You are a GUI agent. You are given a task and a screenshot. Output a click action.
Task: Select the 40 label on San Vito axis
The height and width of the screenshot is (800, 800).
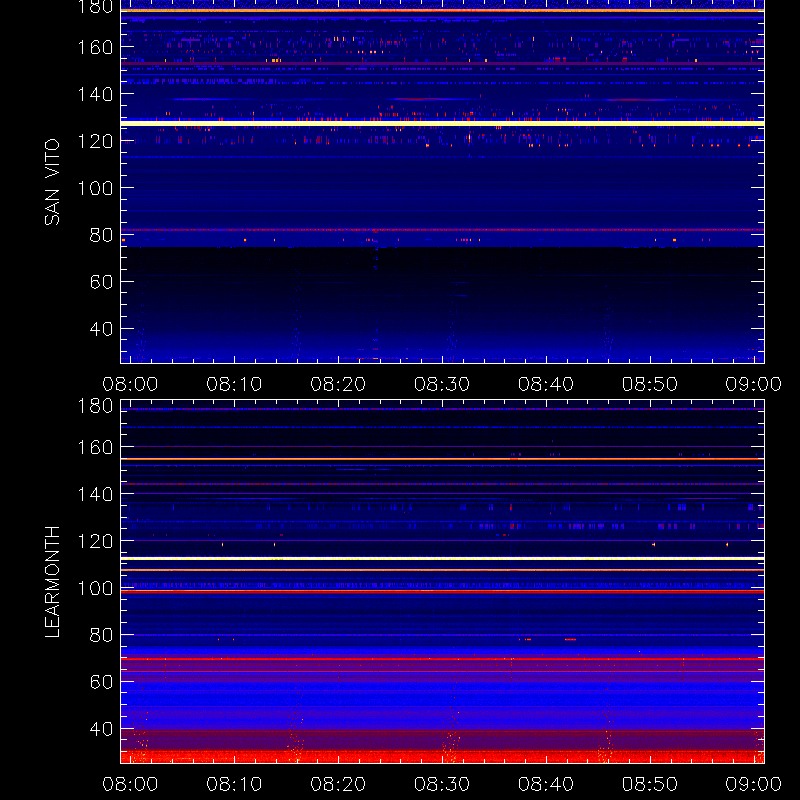pyautogui.click(x=102, y=329)
